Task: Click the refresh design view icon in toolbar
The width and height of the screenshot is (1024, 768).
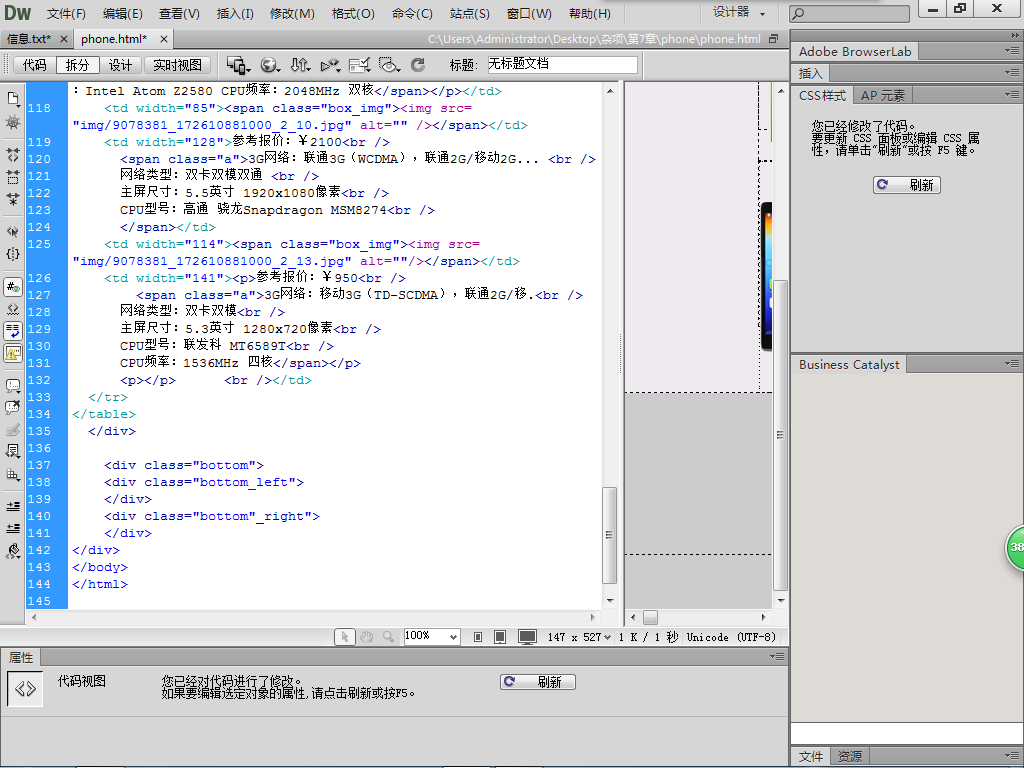Action: [418, 65]
